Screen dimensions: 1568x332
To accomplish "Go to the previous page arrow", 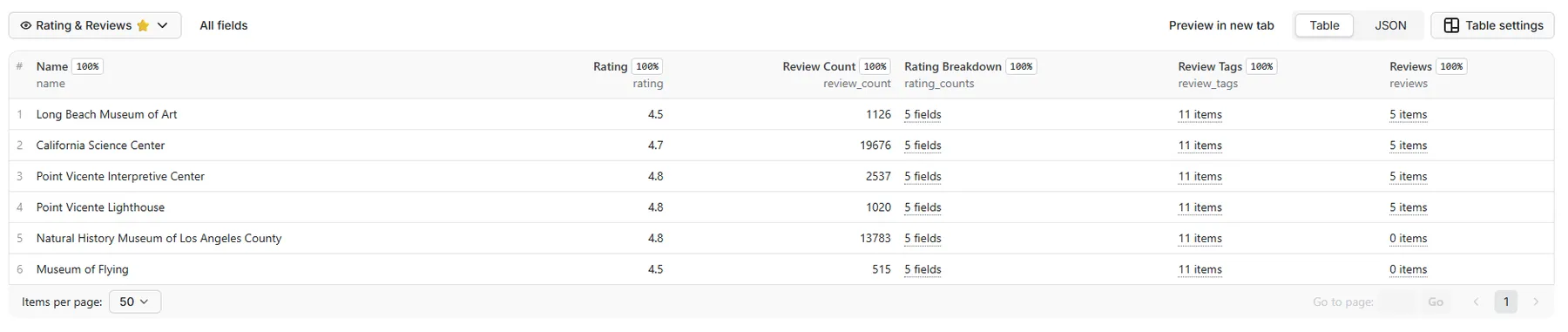I will pyautogui.click(x=1476, y=302).
